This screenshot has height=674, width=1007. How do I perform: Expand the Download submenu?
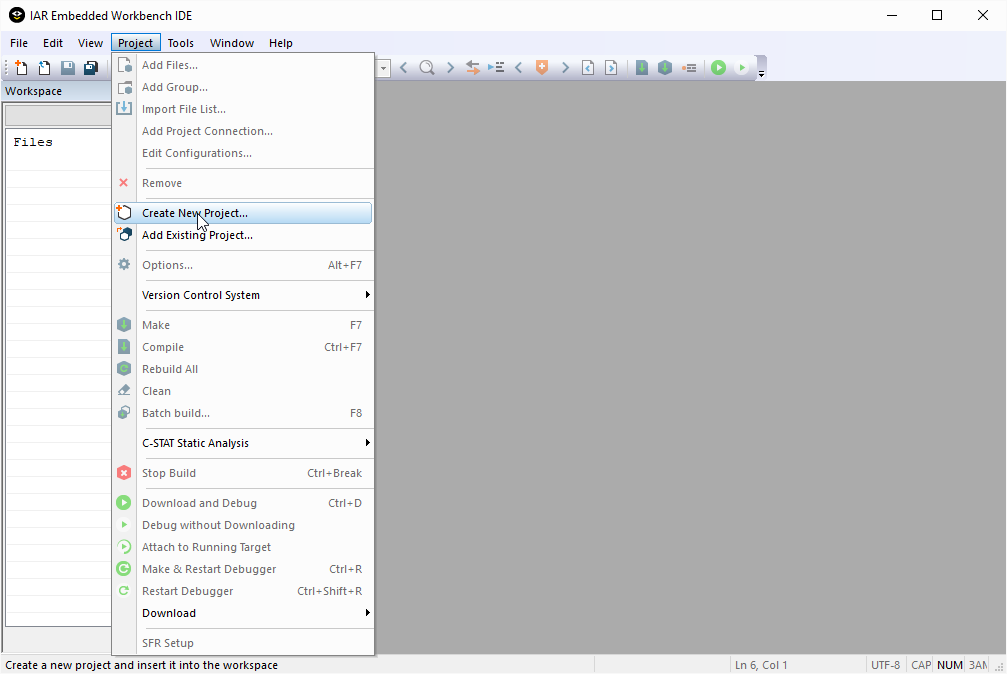[243, 613]
